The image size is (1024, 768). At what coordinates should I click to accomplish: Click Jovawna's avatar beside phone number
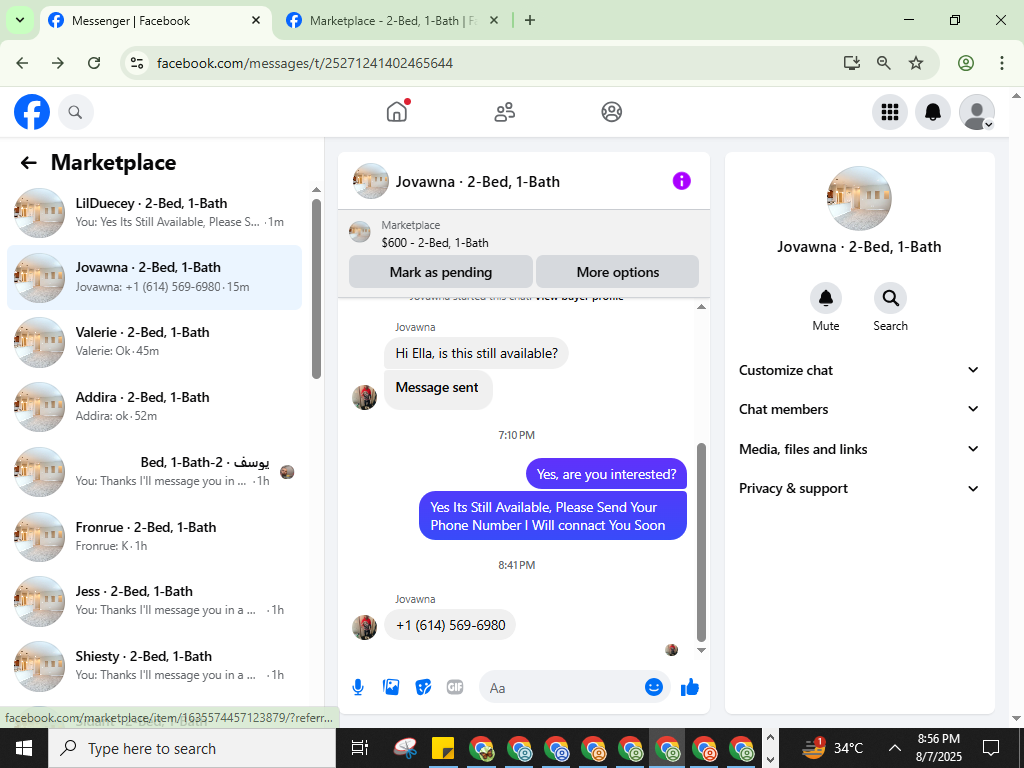pyautogui.click(x=364, y=627)
